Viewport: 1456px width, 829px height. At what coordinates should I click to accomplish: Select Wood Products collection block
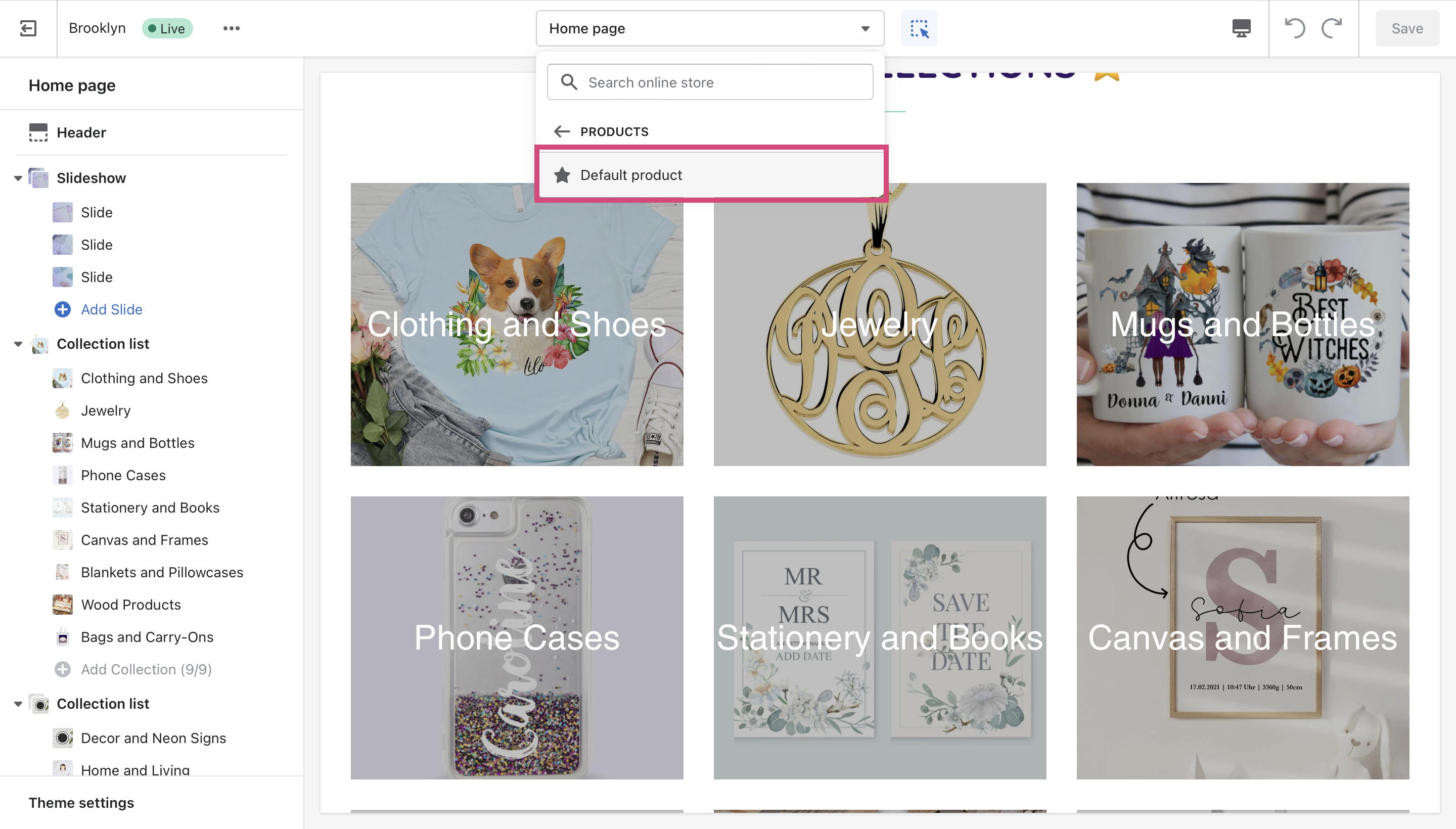point(131,605)
